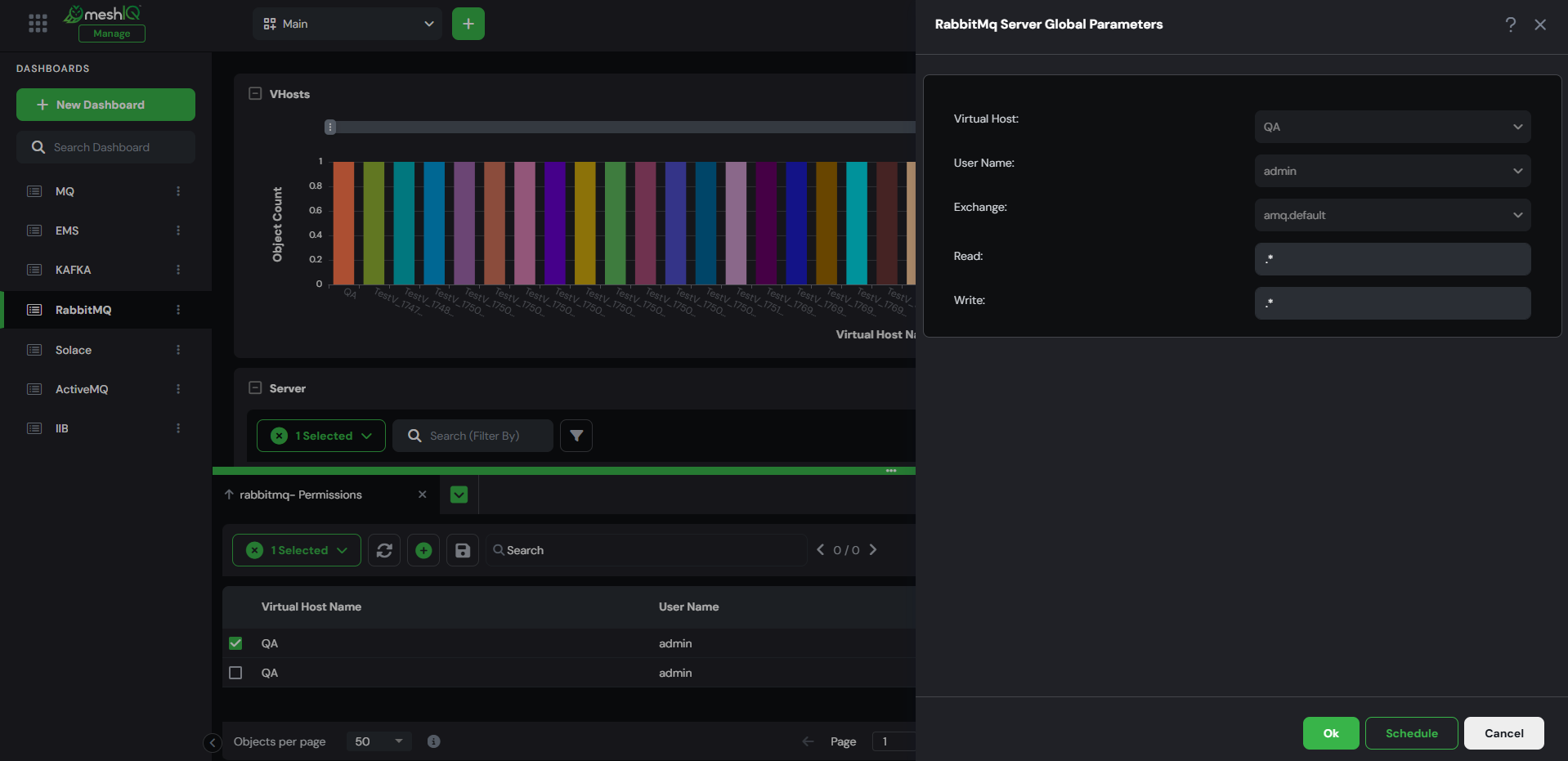Open the ActiveMQ dashboard options menu
The height and width of the screenshot is (761, 1568).
[x=178, y=389]
